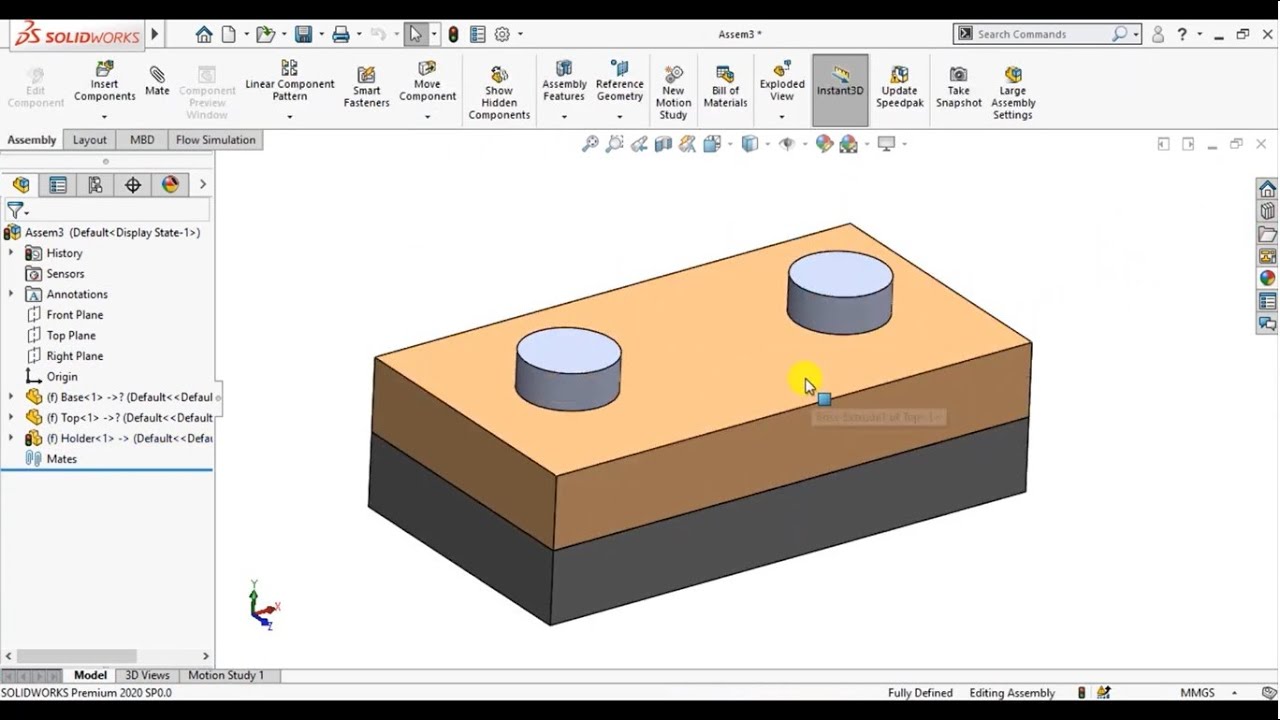Expand the Holder<1> component node

(11, 438)
